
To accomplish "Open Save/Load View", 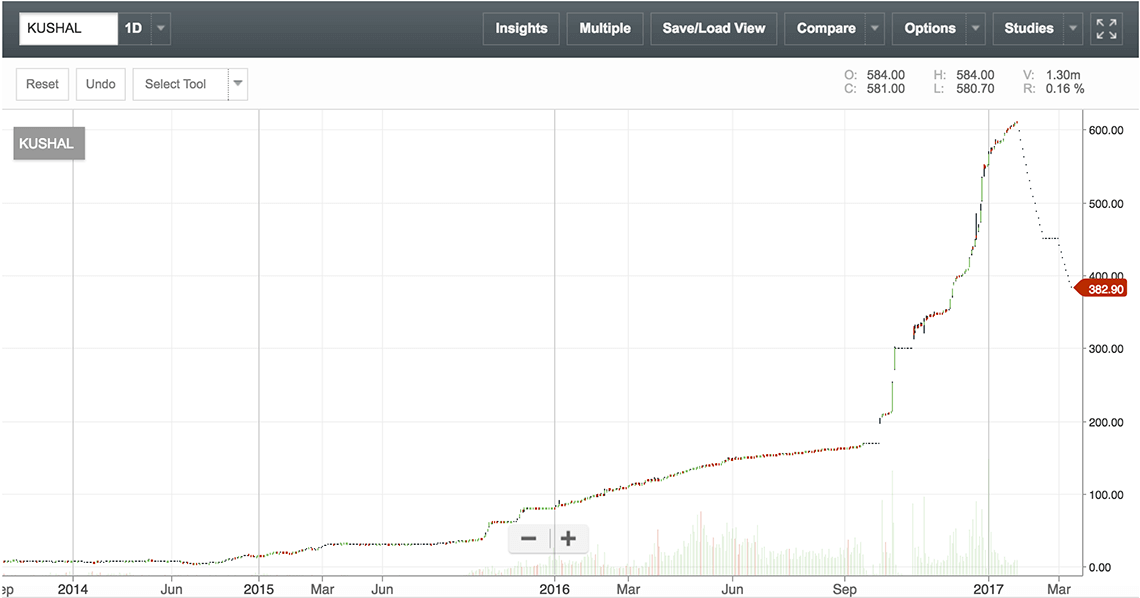I will coord(713,29).
